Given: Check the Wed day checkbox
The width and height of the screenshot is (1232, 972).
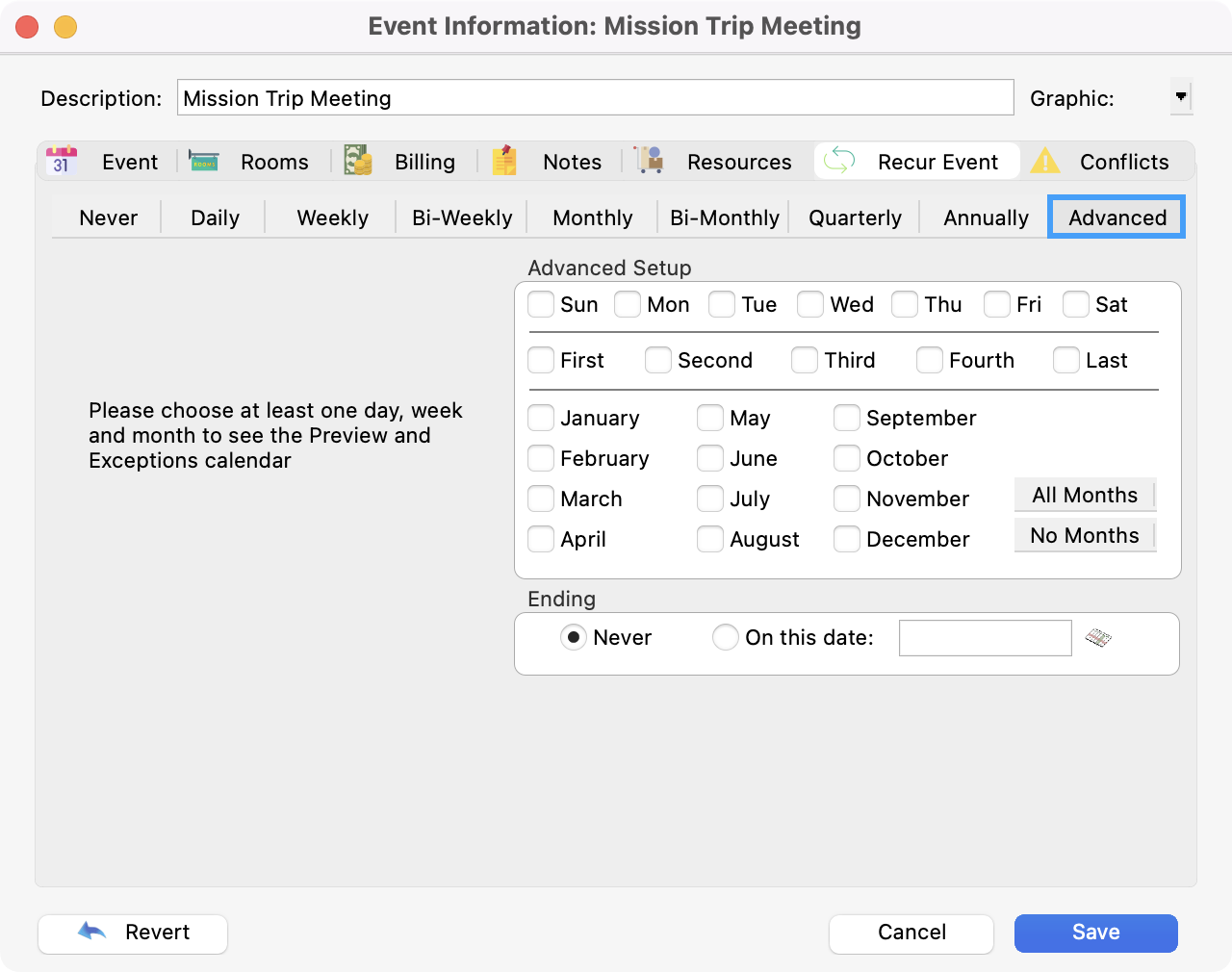Looking at the screenshot, I should (810, 305).
